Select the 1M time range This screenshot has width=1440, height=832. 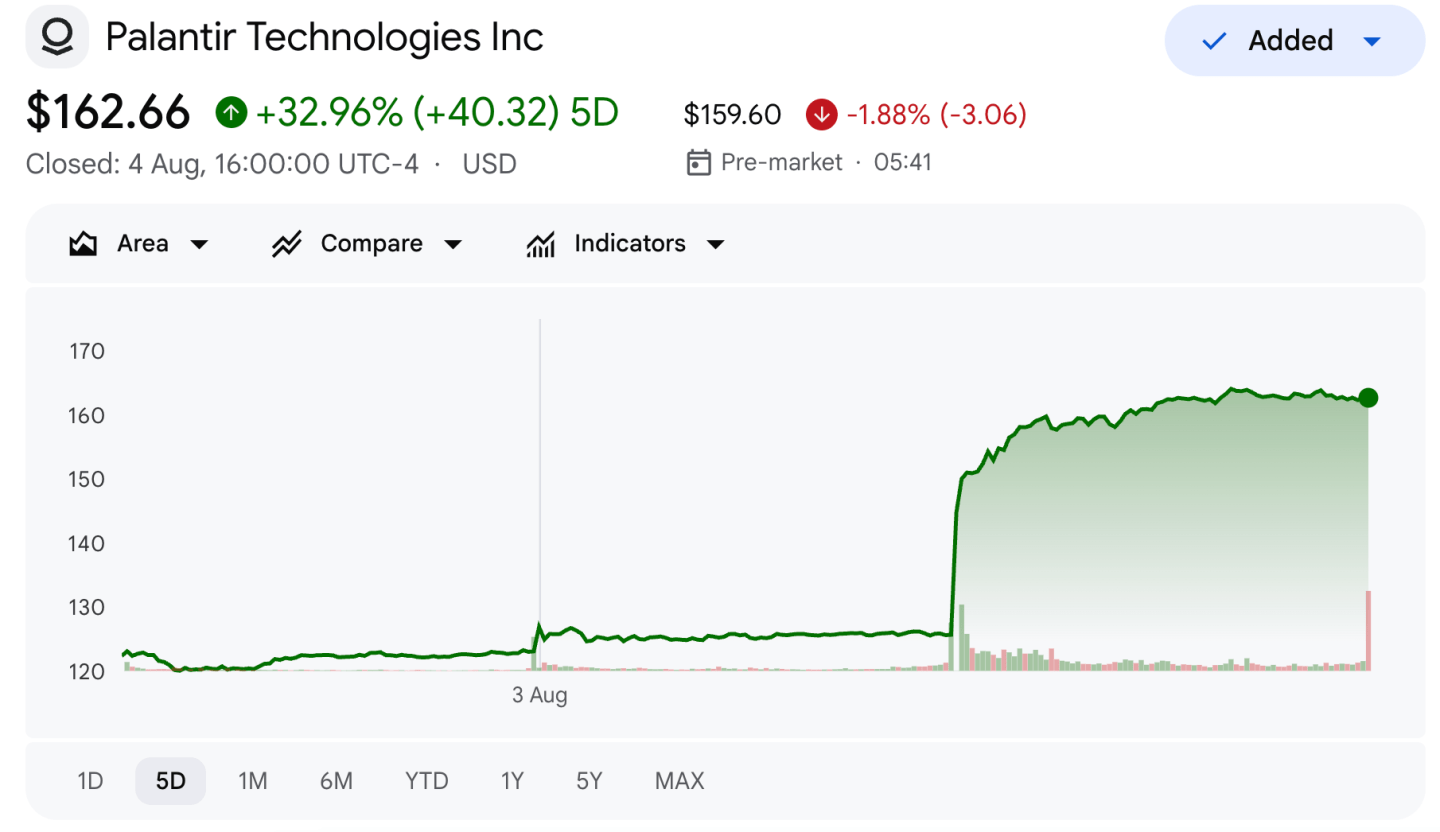[253, 781]
